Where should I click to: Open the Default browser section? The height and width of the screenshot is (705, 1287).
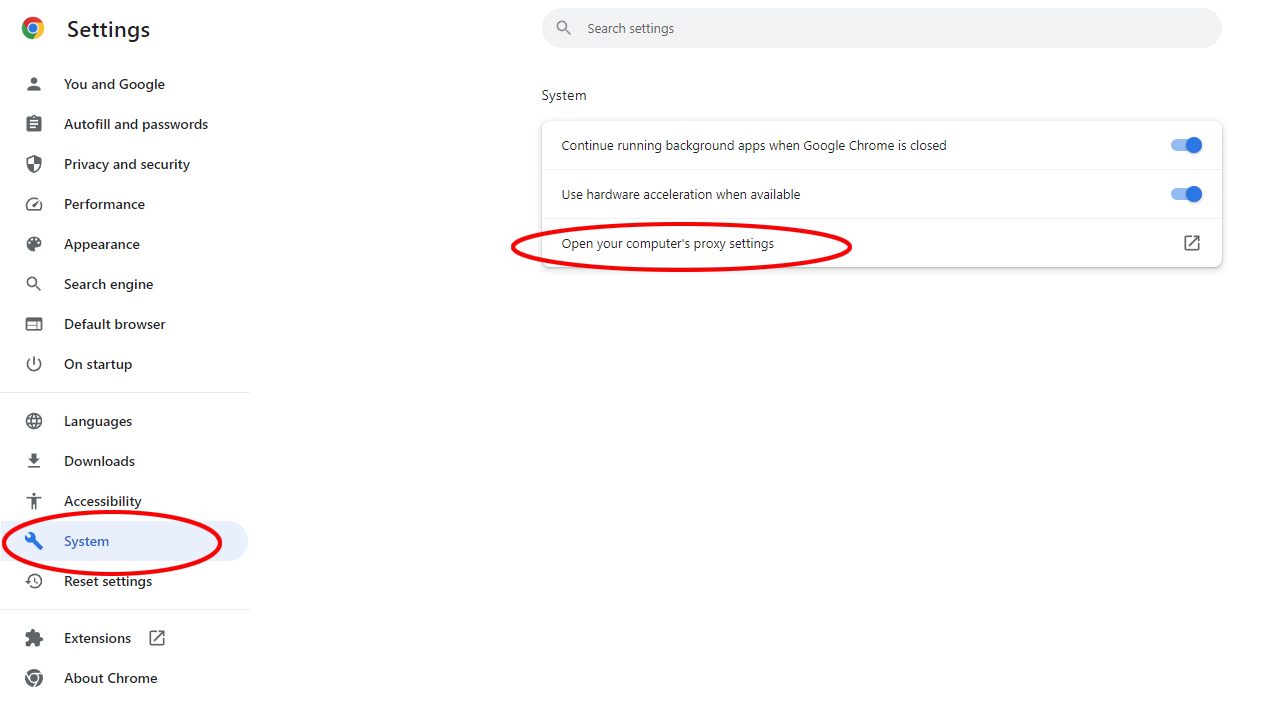coord(114,324)
